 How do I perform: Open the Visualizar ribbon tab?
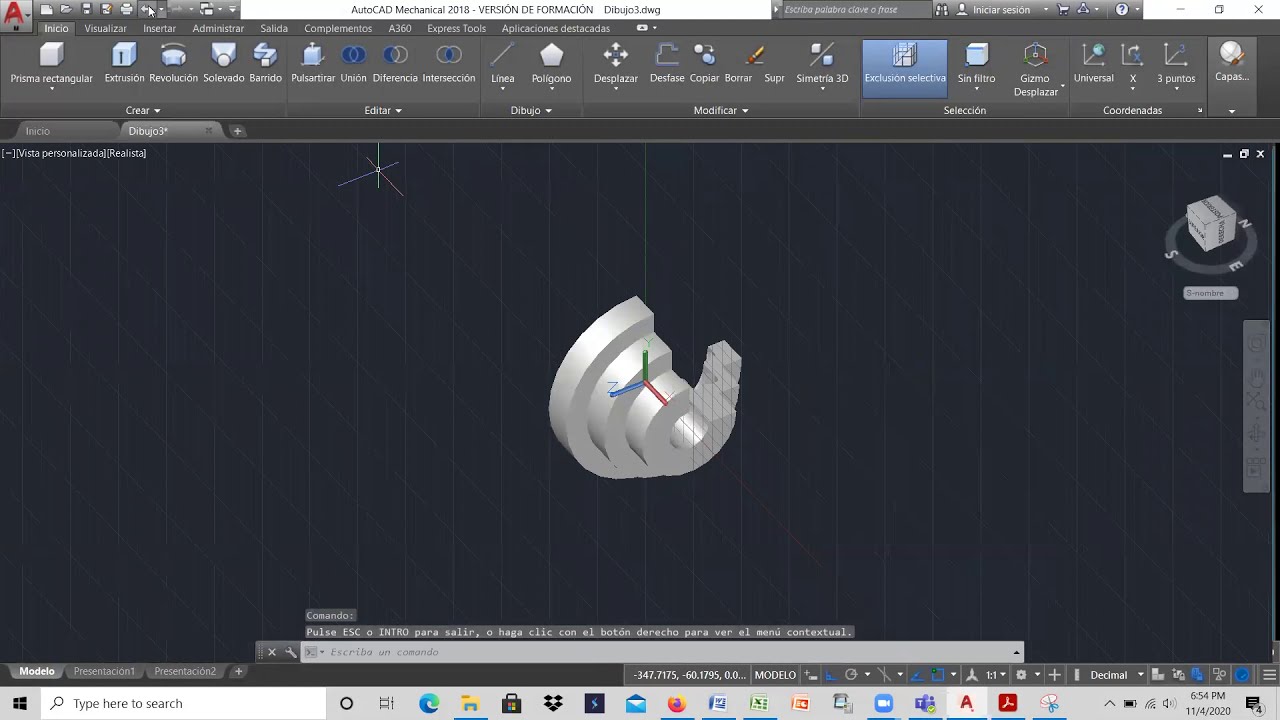pos(106,28)
